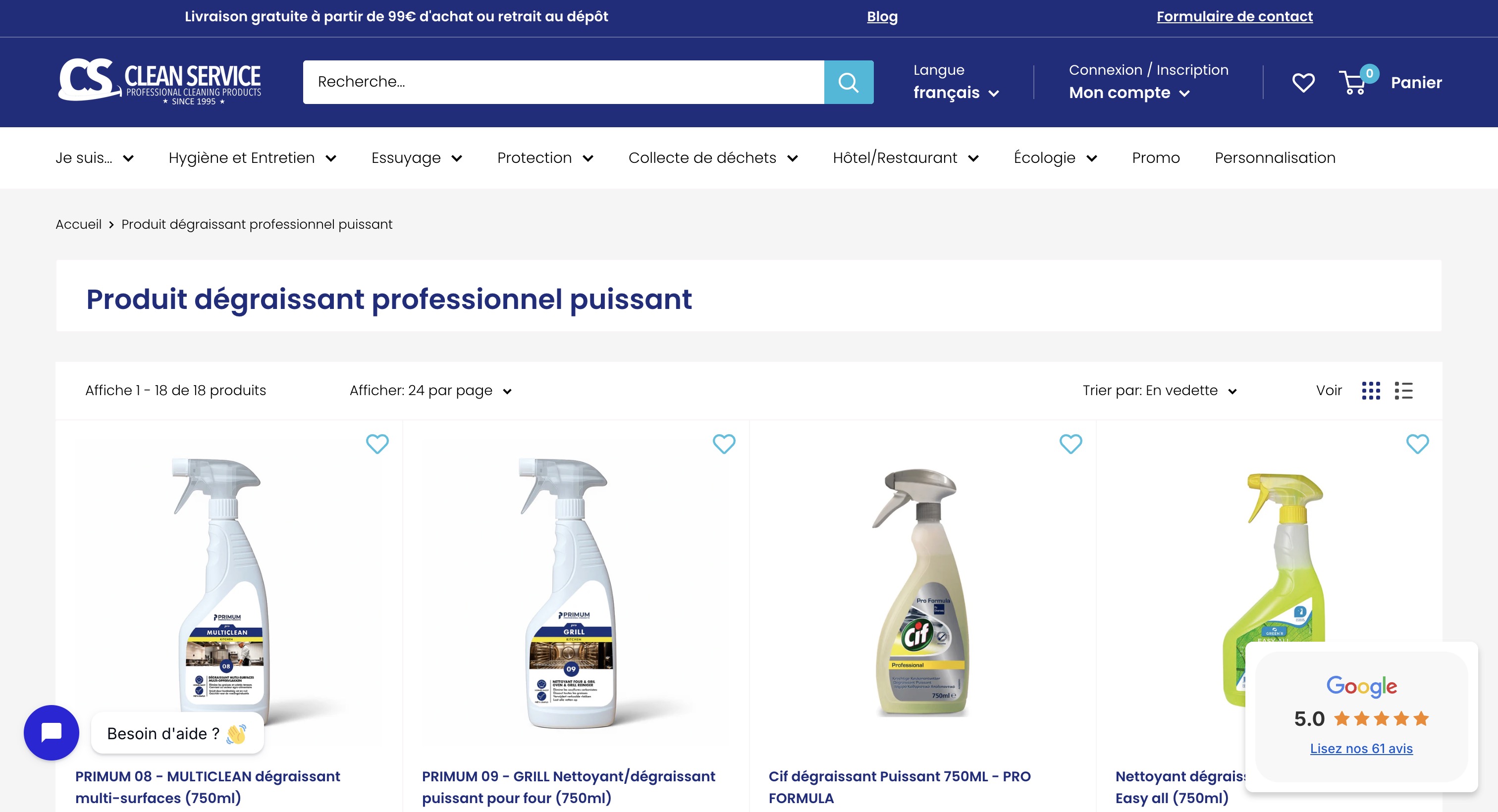Favorite the Cif dégraissant Puissant product

coord(1070,444)
